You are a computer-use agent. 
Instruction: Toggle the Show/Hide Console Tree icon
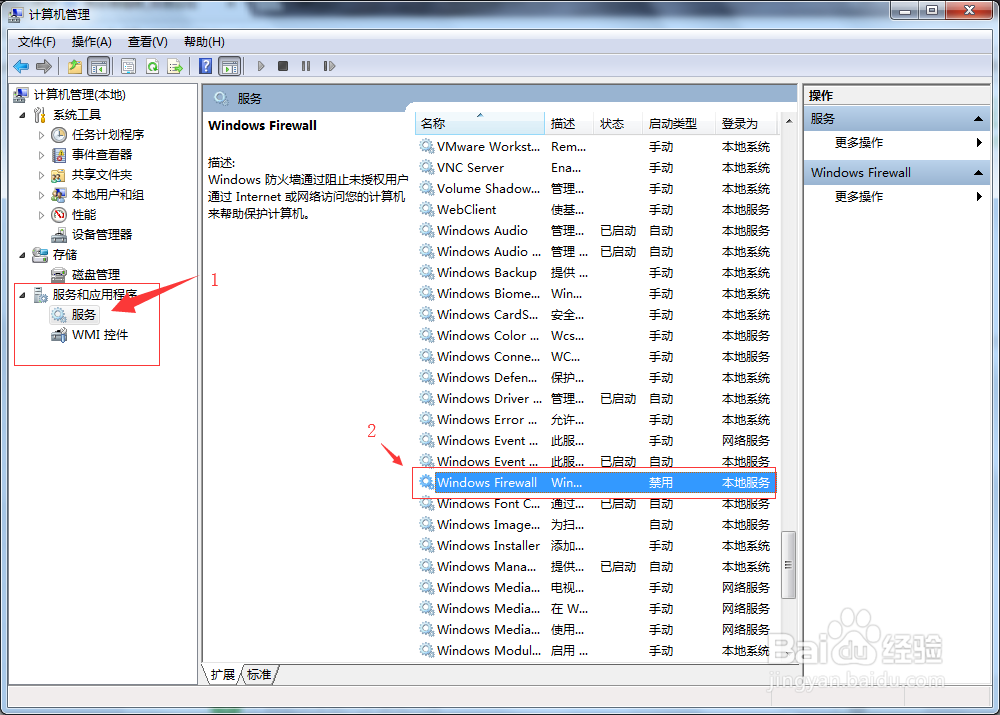[x=99, y=66]
